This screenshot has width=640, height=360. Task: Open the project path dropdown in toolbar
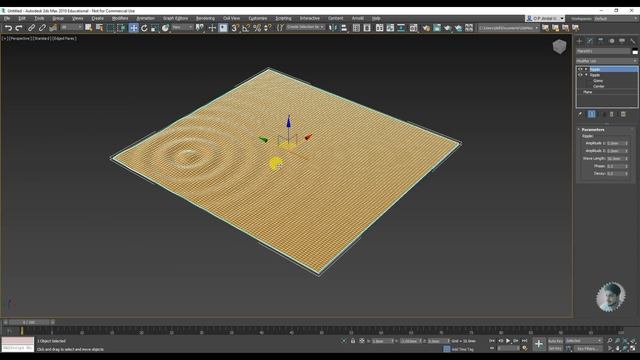click(509, 28)
